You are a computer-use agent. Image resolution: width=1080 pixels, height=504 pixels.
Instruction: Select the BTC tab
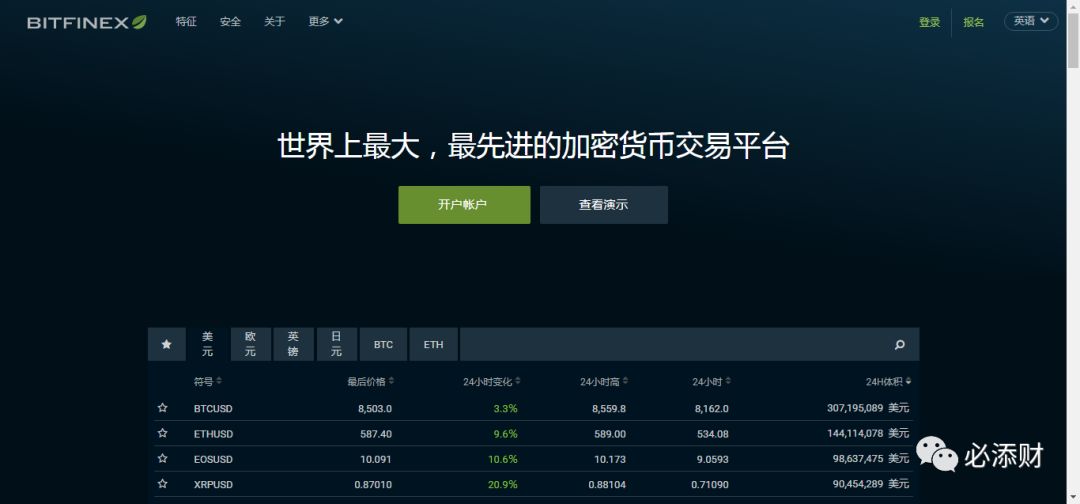(383, 344)
